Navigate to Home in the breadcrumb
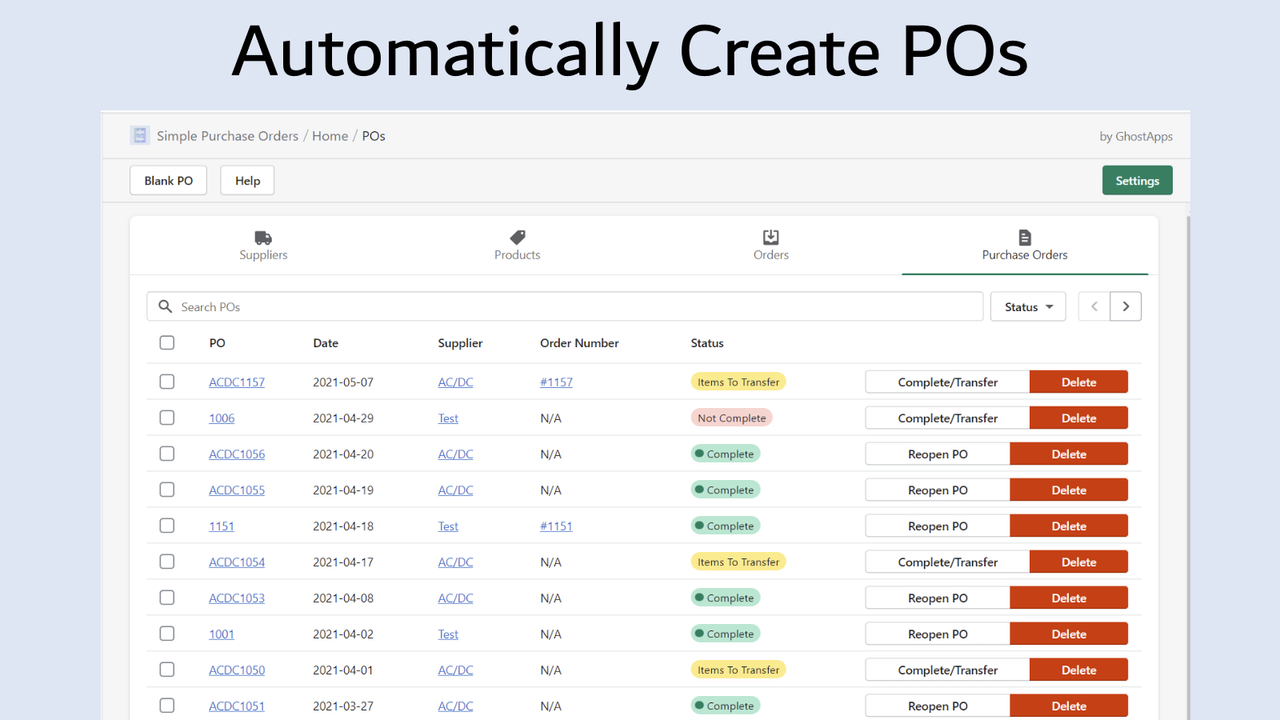The height and width of the screenshot is (720, 1280). [330, 136]
